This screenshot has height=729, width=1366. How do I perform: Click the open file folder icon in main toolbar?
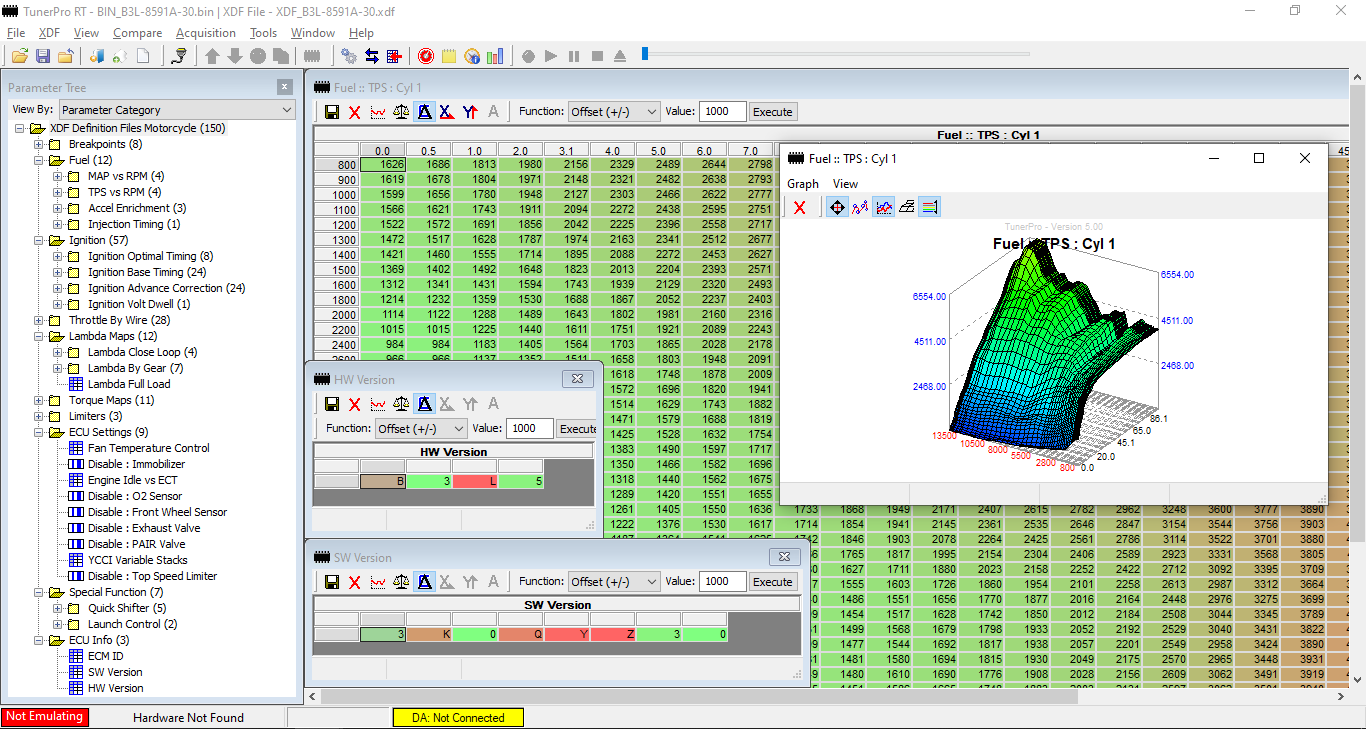click(20, 56)
